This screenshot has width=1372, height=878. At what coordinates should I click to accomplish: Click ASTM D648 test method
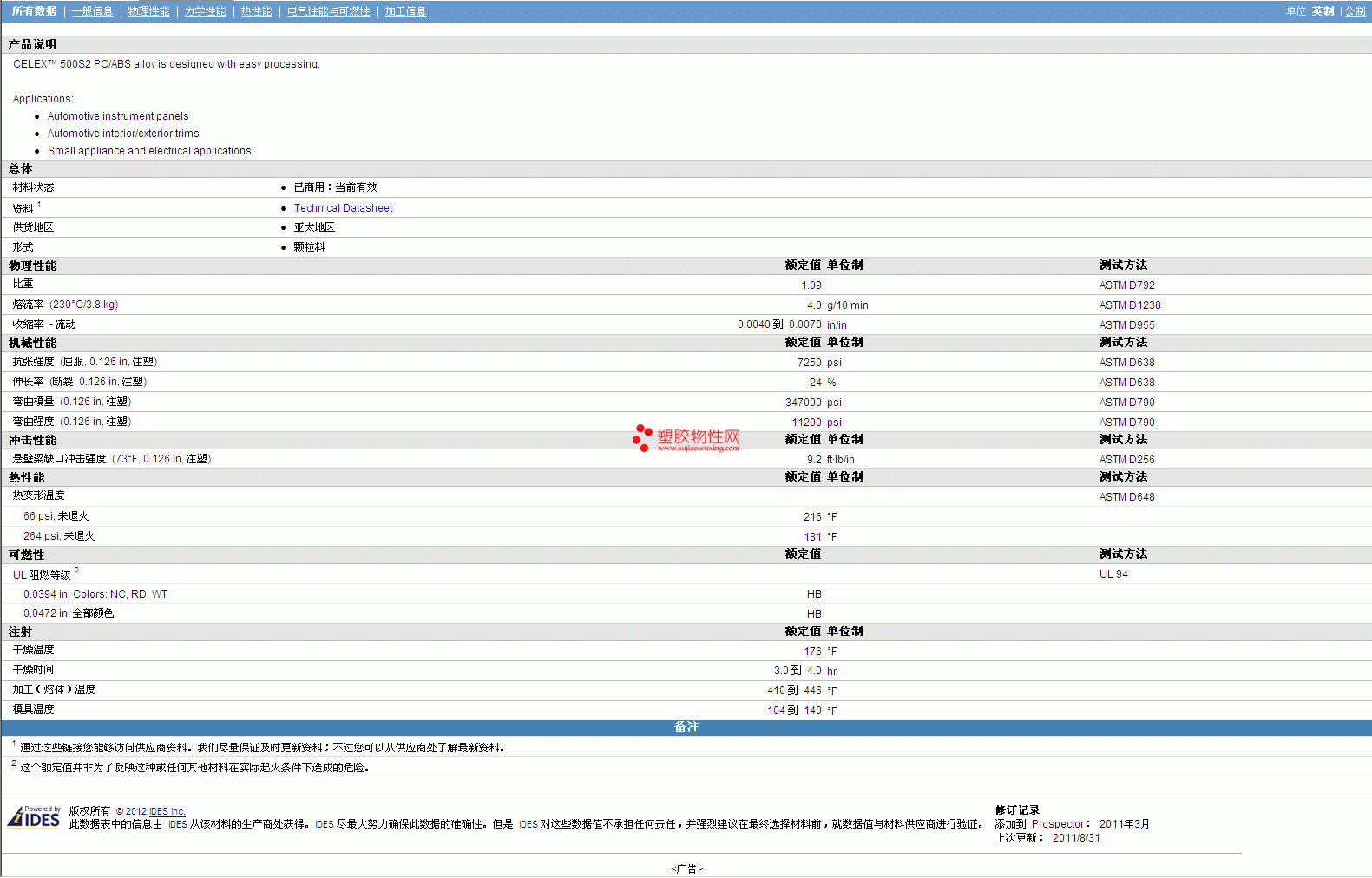[1126, 497]
